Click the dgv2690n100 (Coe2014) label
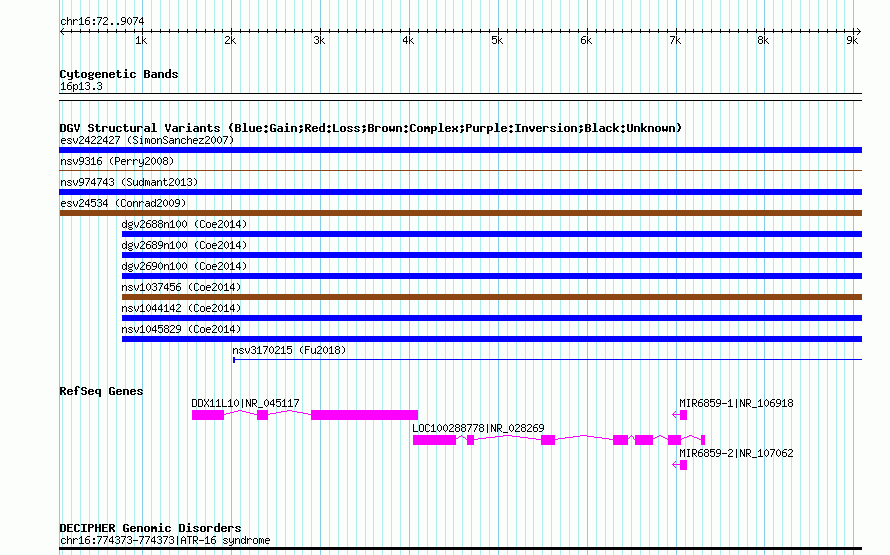890x555 pixels. tap(184, 266)
